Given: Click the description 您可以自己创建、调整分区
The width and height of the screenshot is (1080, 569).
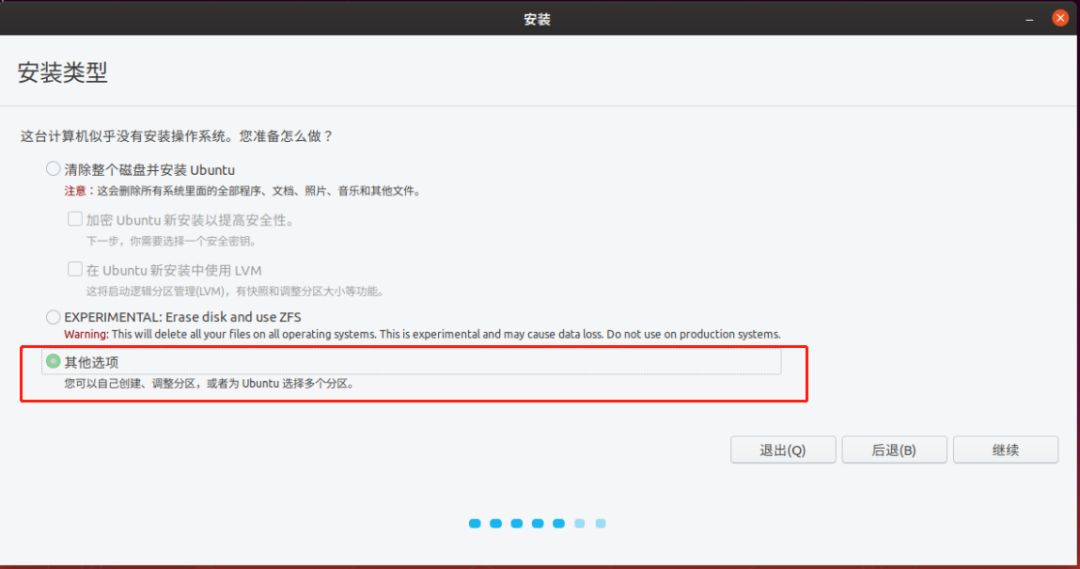Looking at the screenshot, I should point(210,383).
